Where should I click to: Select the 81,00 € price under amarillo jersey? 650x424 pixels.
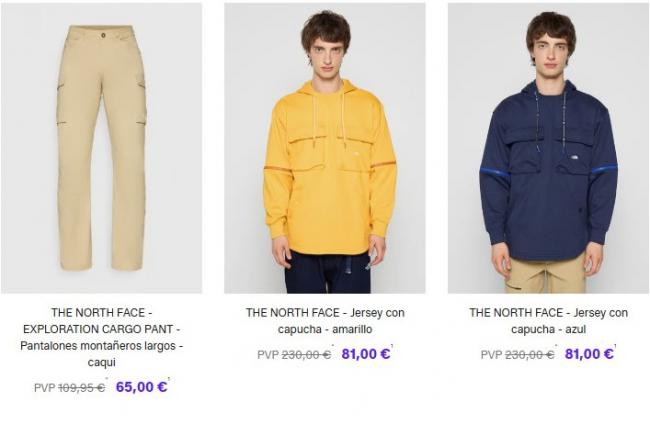[x=366, y=354]
